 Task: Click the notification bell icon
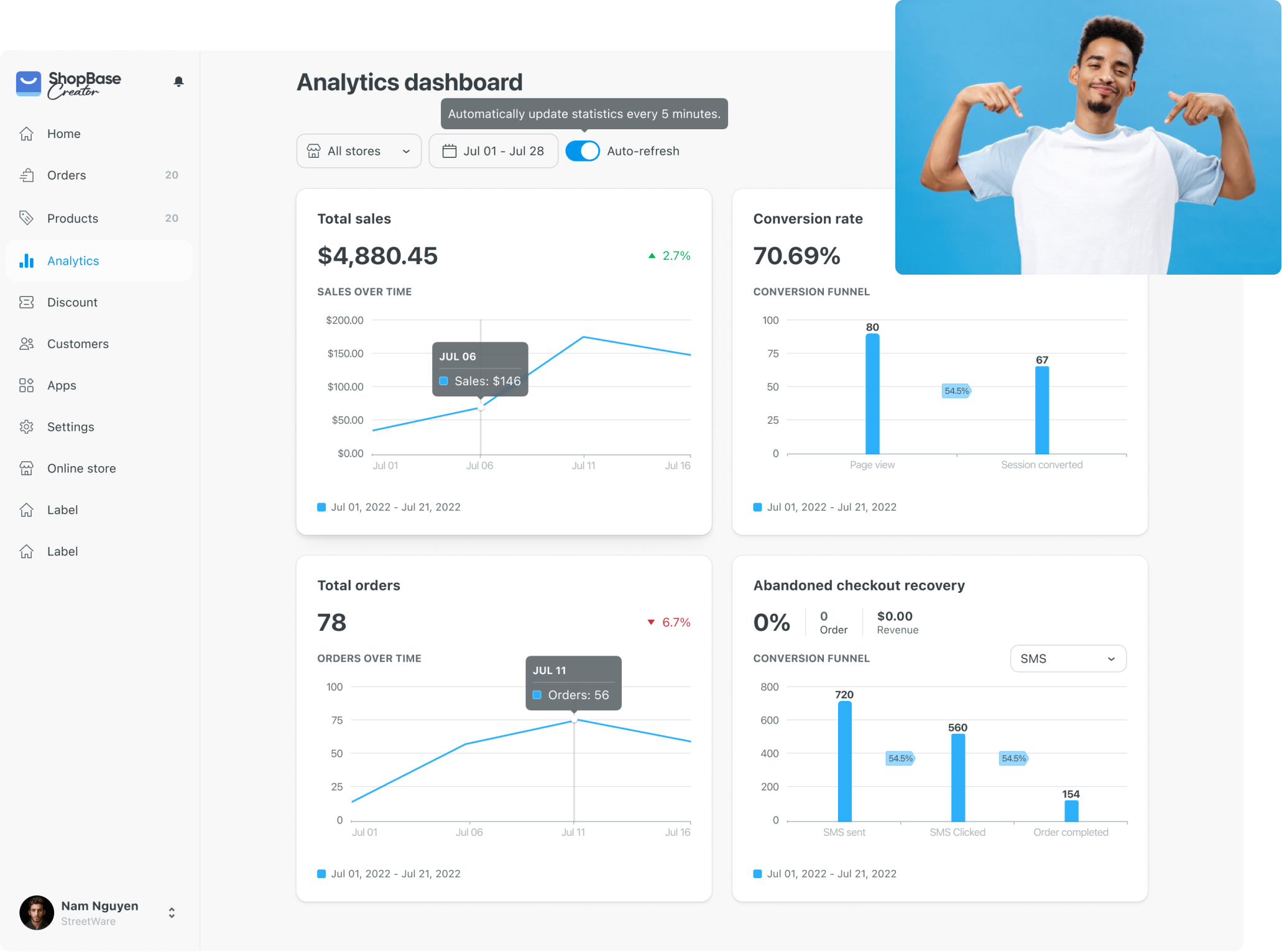(178, 82)
